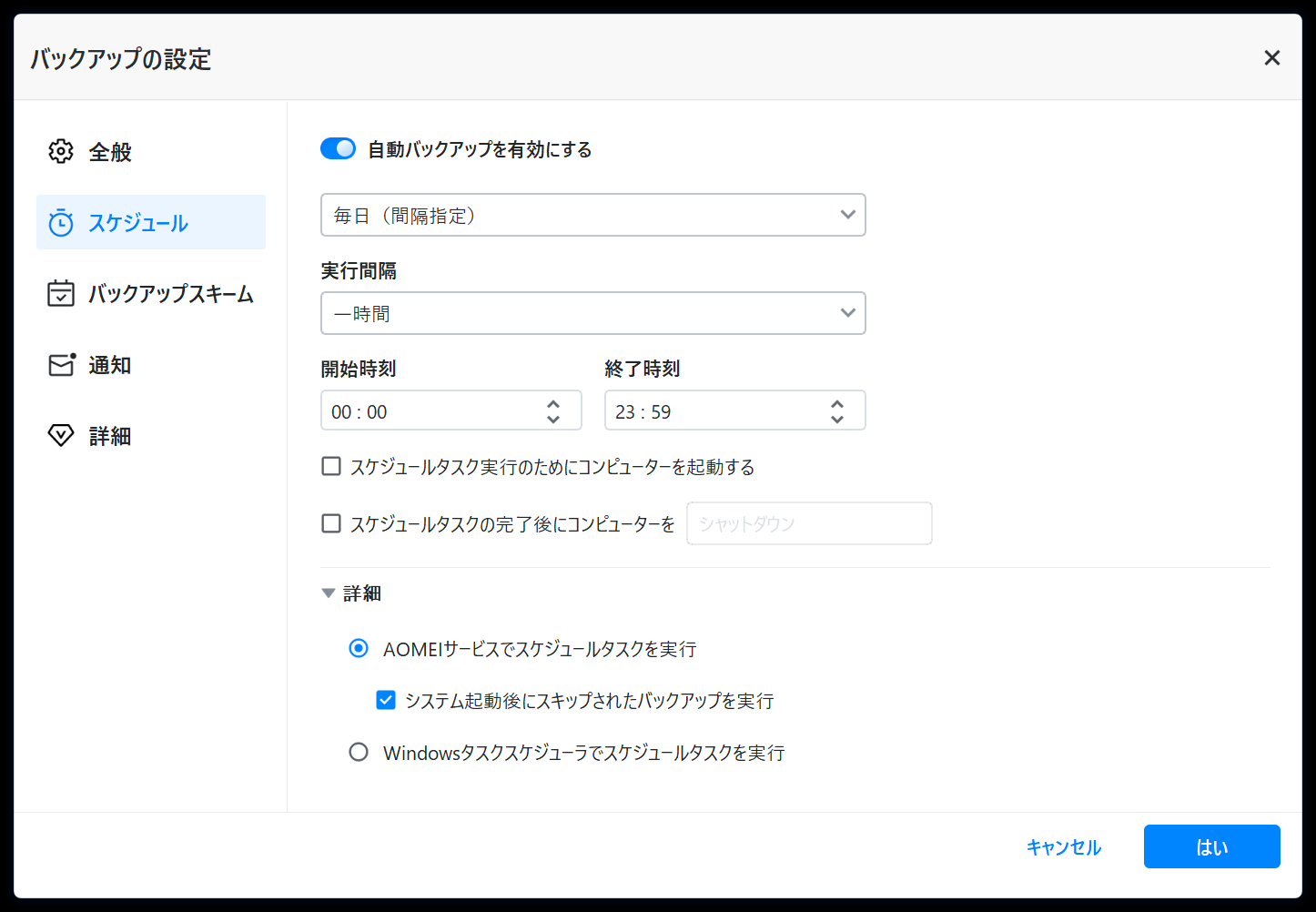
Task: Disable the 自動バックアップを有効にする toggle
Action: [x=339, y=148]
